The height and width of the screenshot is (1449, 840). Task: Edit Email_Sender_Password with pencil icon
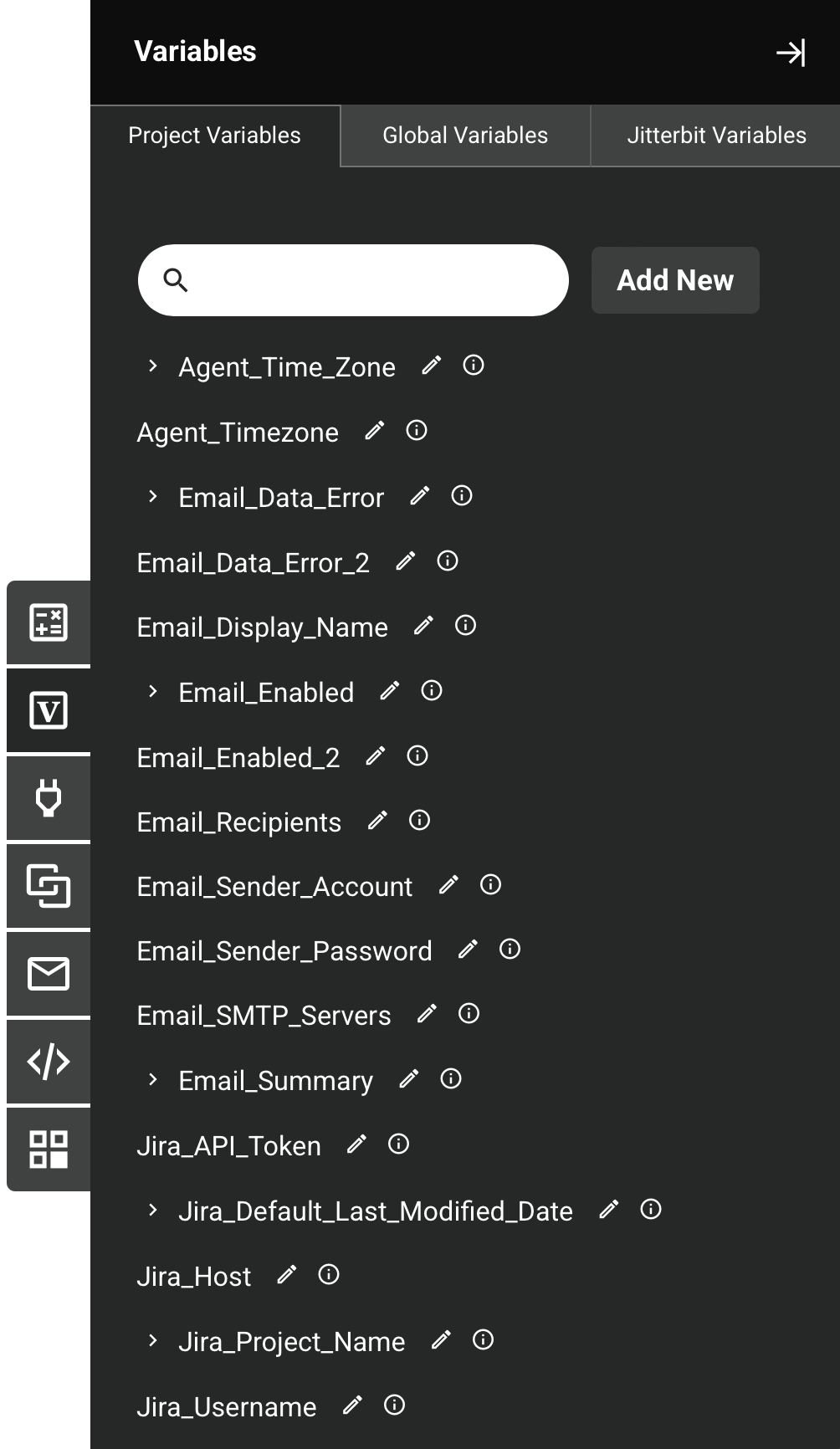click(x=469, y=948)
